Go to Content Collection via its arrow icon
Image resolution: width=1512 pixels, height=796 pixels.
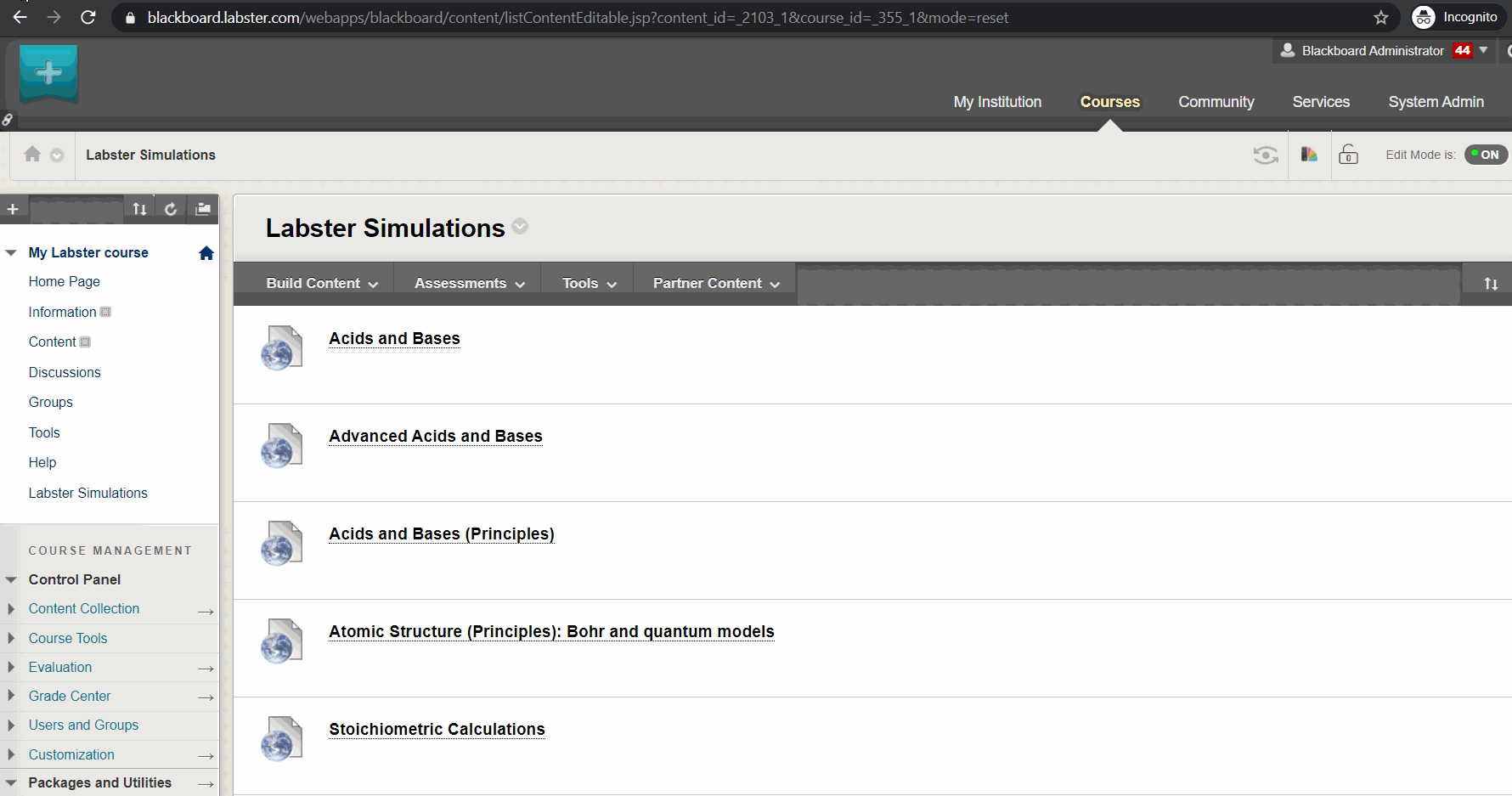(206, 611)
